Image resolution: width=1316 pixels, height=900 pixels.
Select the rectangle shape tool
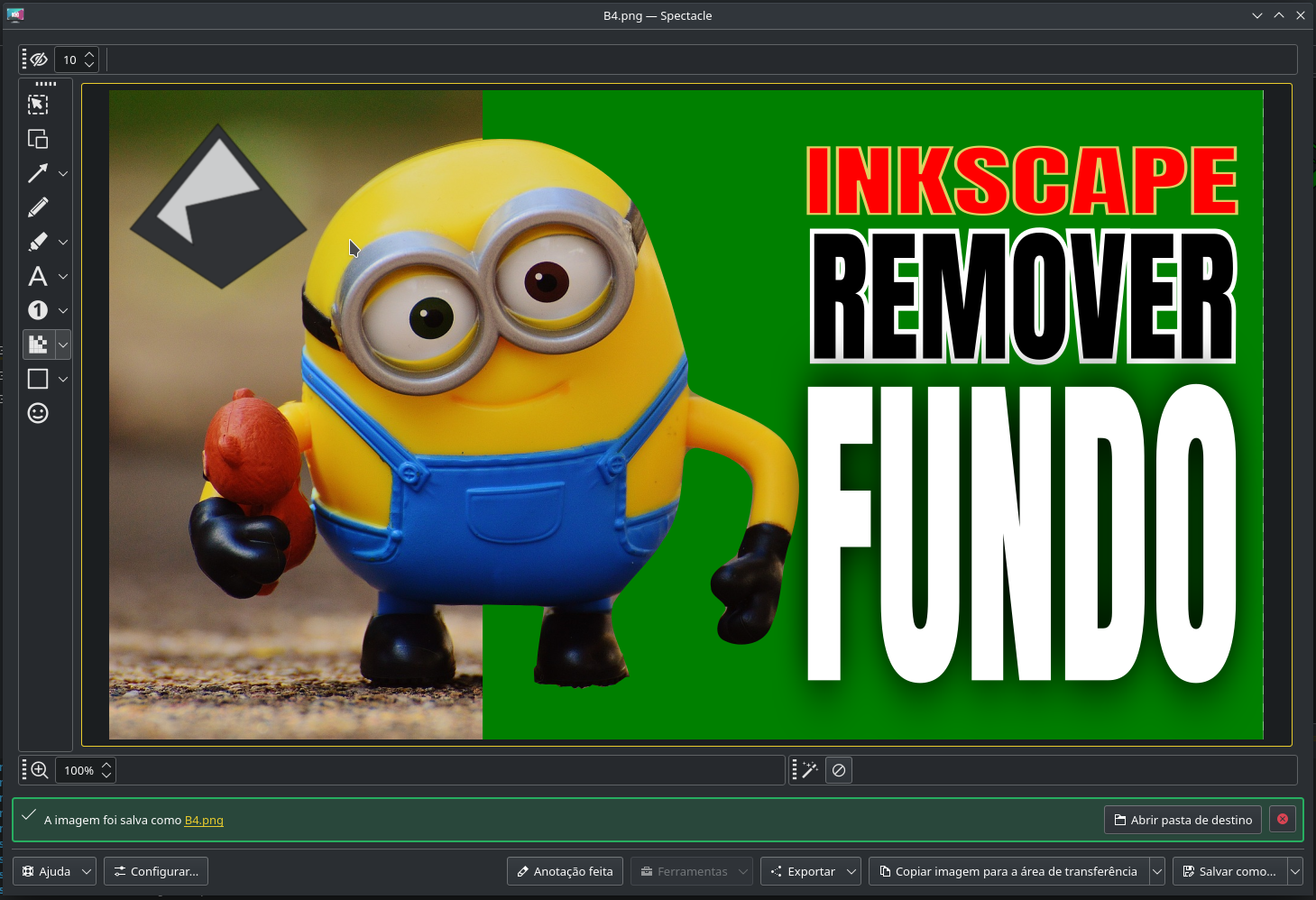[x=38, y=379]
